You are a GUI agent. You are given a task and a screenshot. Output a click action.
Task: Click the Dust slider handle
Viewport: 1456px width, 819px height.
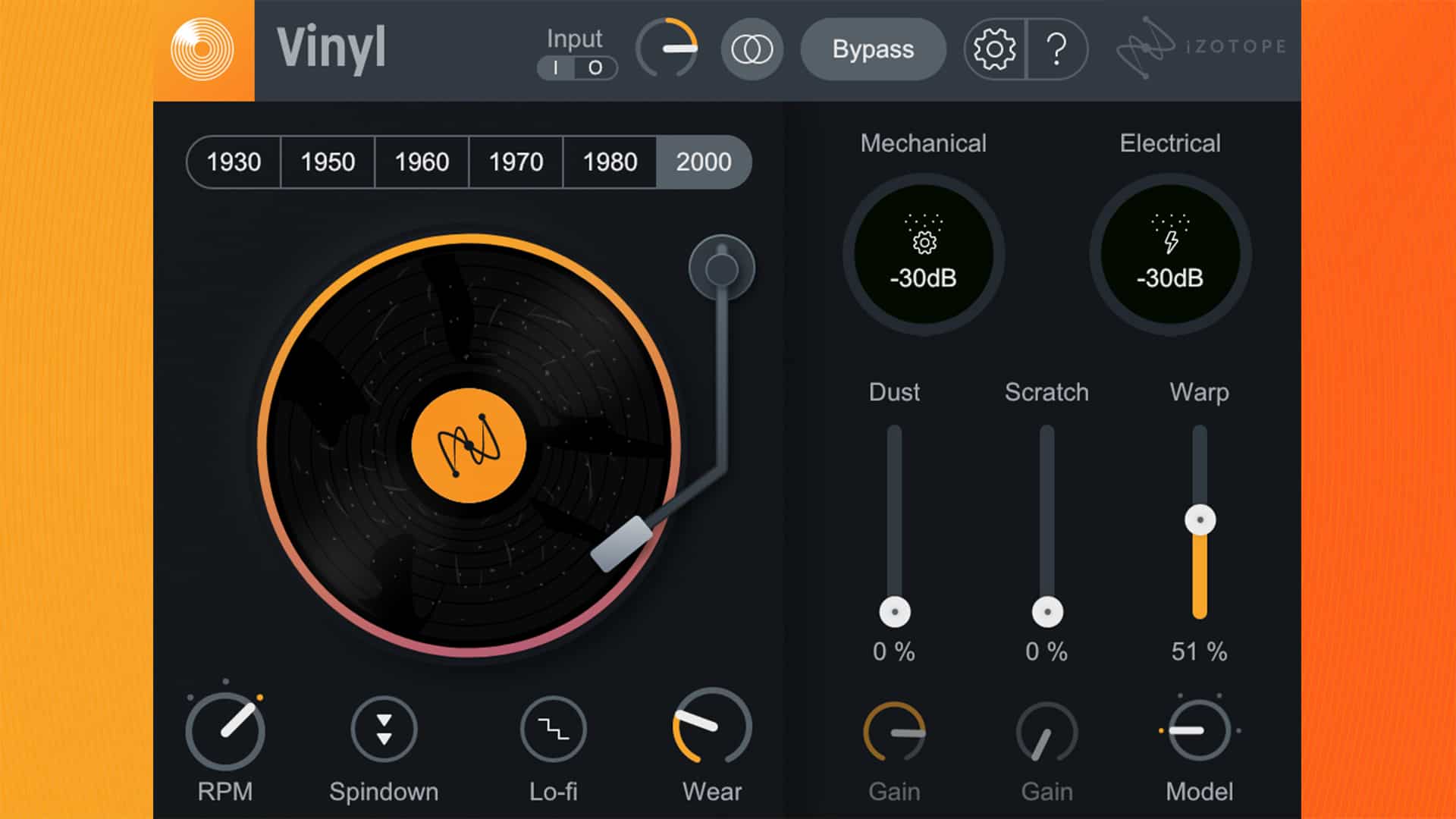click(x=895, y=611)
